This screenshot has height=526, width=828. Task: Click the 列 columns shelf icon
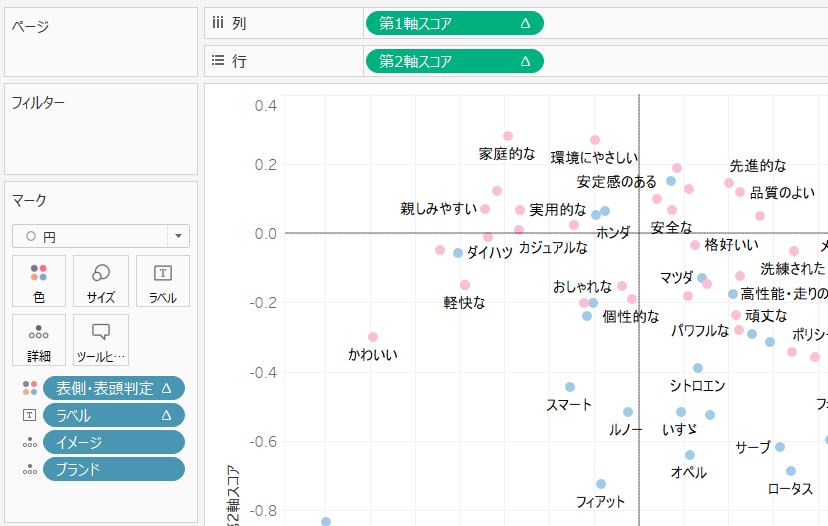coord(218,23)
